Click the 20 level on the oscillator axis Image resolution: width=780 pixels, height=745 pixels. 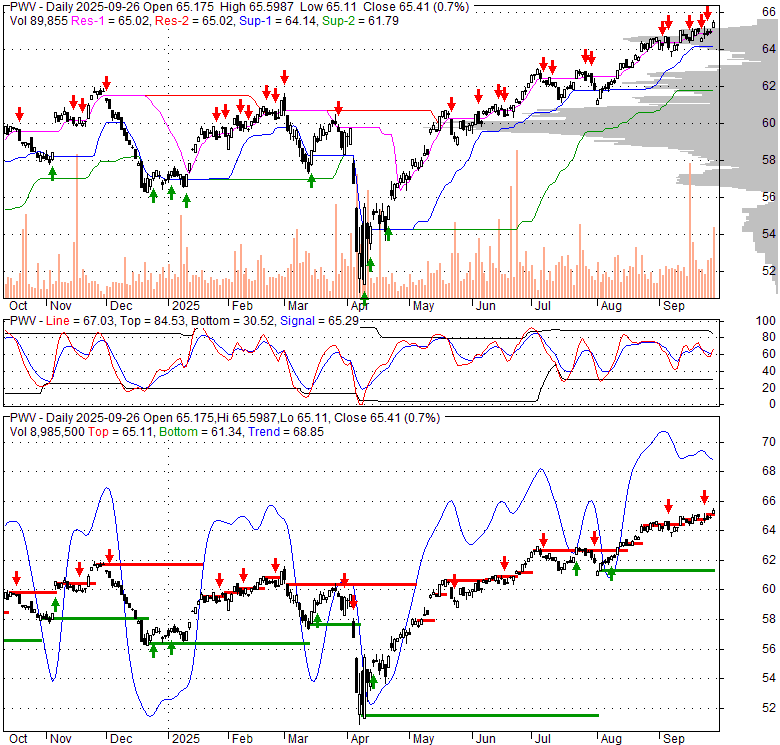click(769, 387)
